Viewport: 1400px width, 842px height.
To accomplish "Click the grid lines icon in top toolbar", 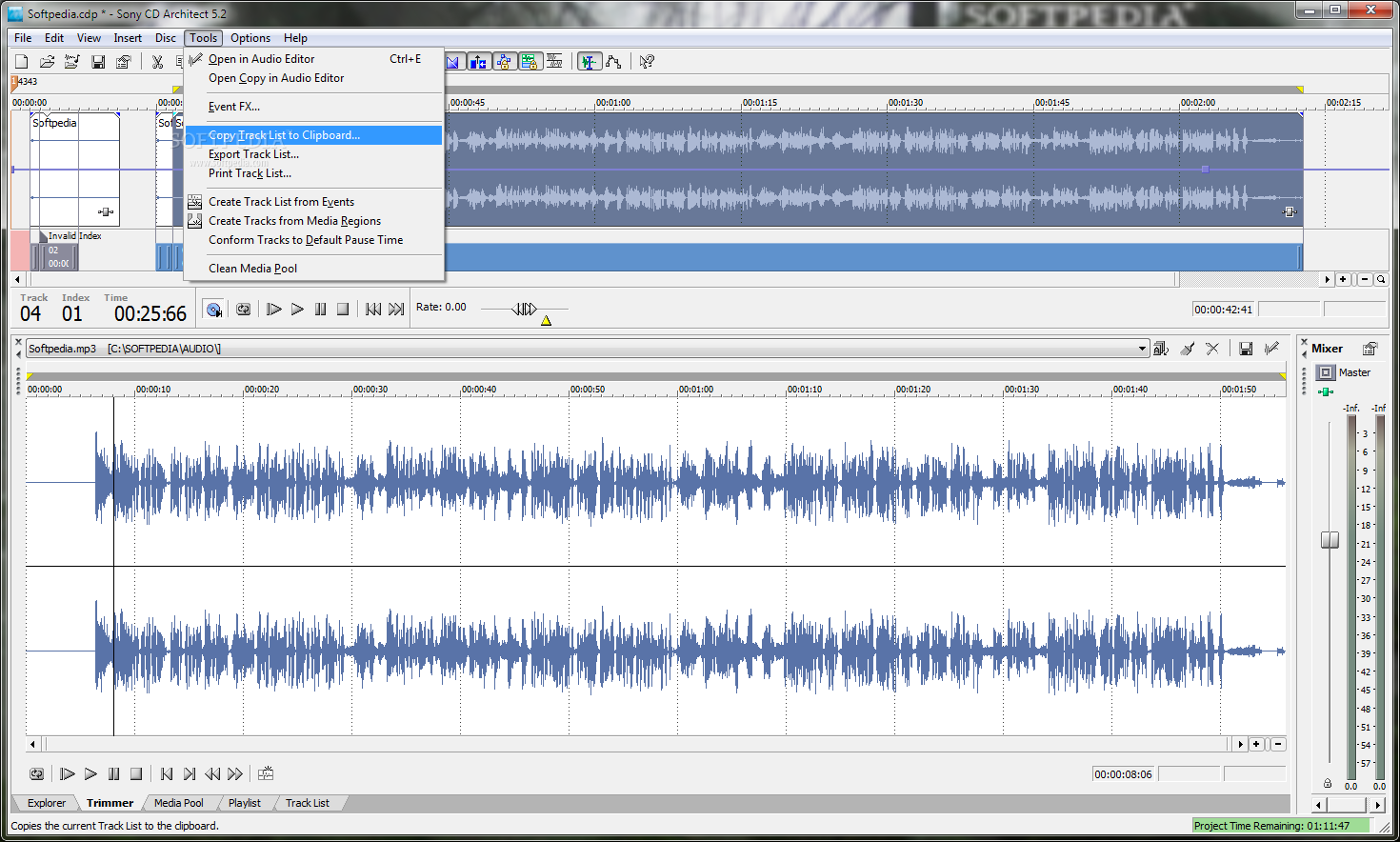I will tap(554, 62).
